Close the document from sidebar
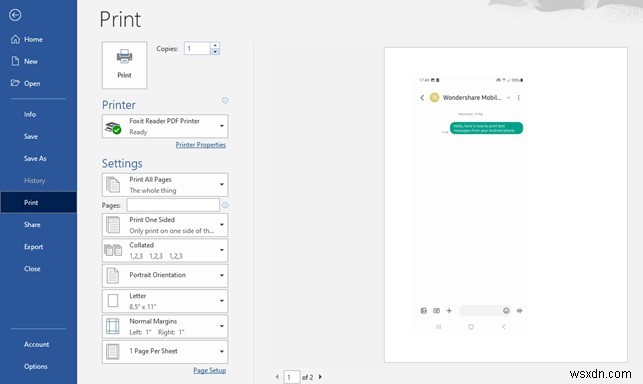The width and height of the screenshot is (643, 384). 32,269
